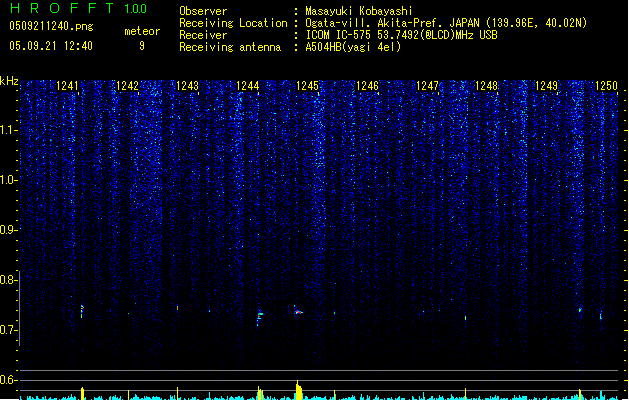The width and height of the screenshot is (629, 400).
Task: Click the Receiving antenna label
Action: [230, 47]
